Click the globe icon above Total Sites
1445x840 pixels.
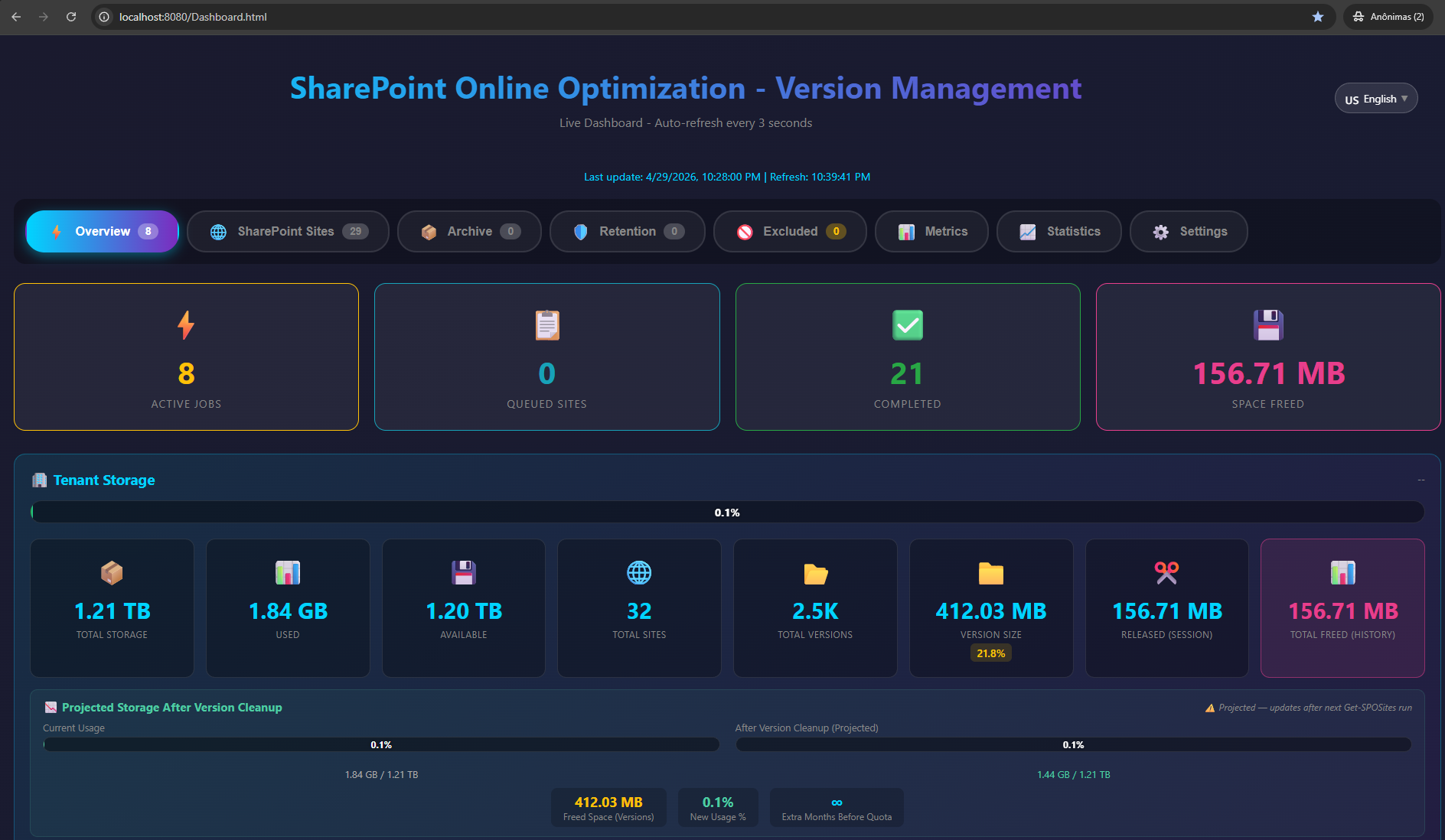pyautogui.click(x=639, y=572)
